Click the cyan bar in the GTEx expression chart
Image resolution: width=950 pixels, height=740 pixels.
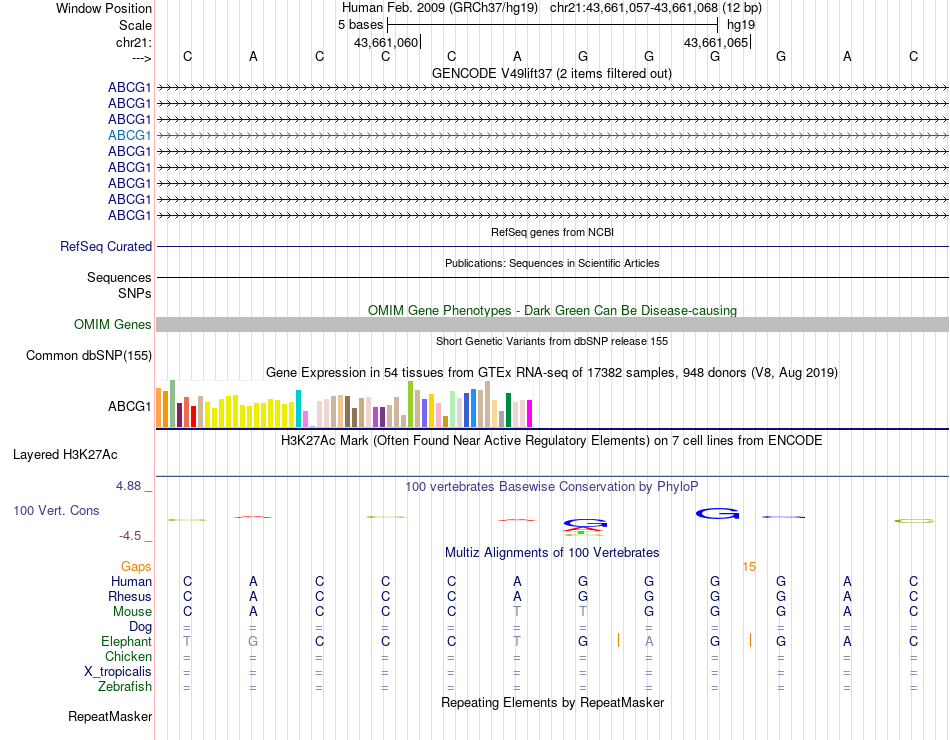click(x=299, y=408)
